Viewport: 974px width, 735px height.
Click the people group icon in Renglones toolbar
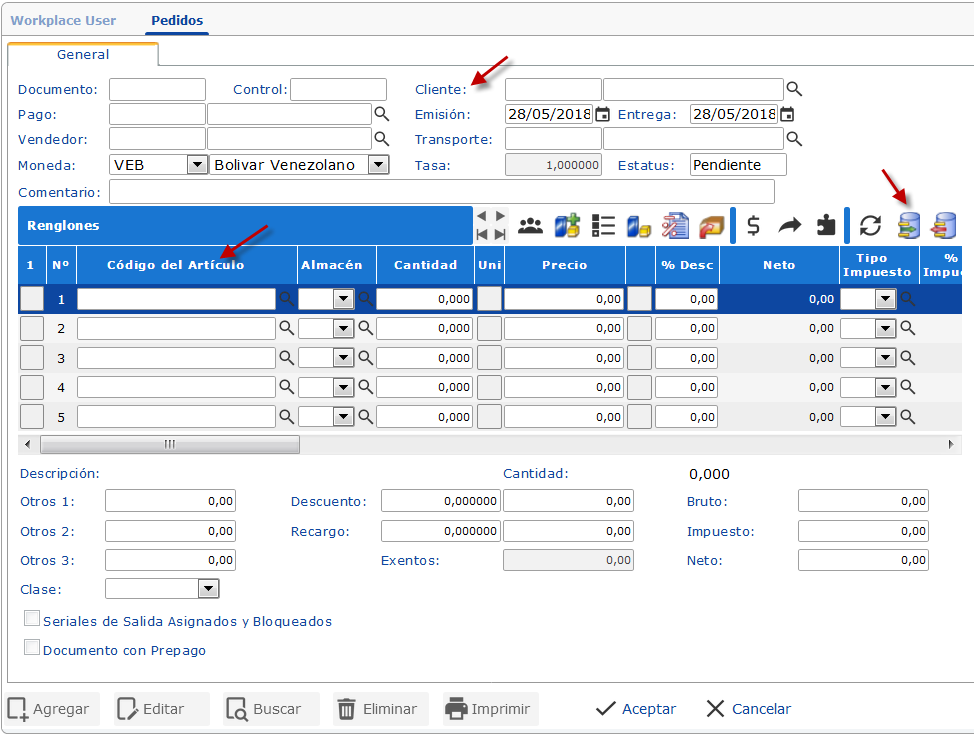click(530, 226)
